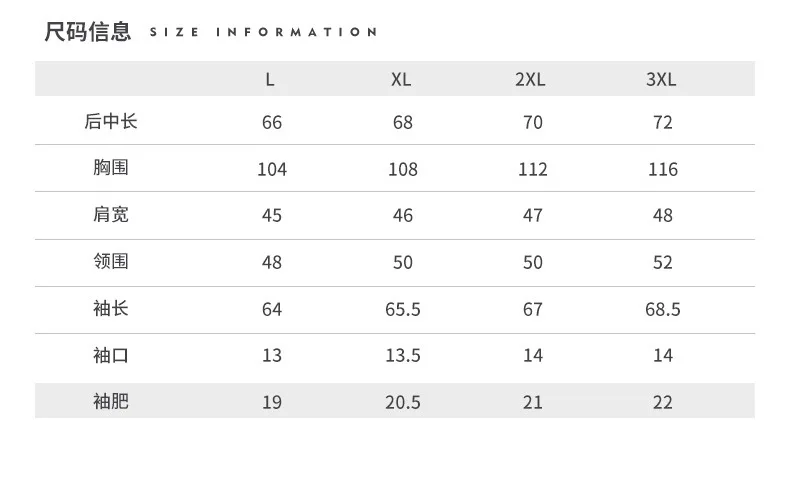Click the 13.5 cuff value for XL

point(403,356)
